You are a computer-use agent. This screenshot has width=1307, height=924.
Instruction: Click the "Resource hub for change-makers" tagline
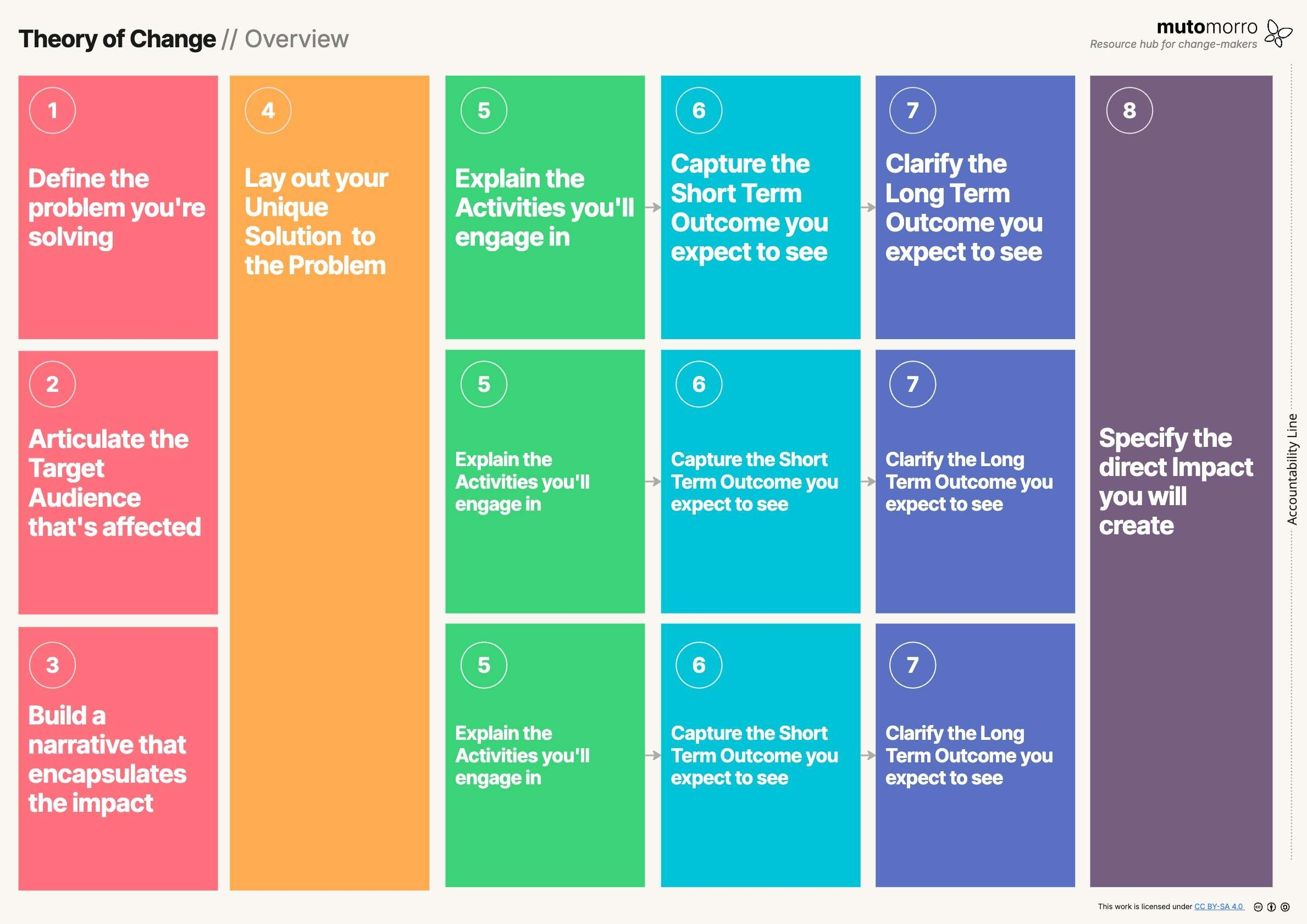(1173, 45)
